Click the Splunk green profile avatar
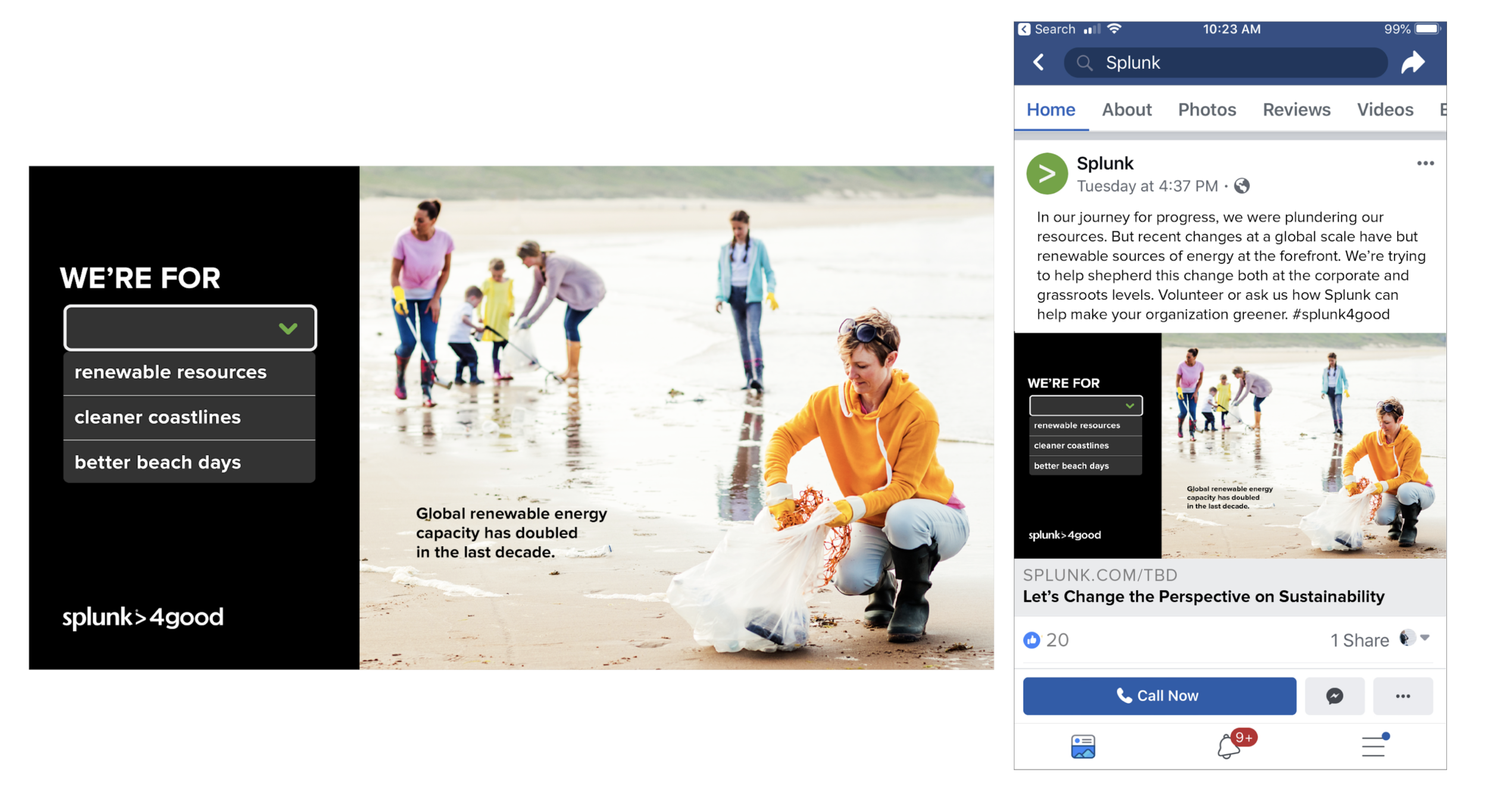Screen dimensions: 1488x812 click(1047, 174)
